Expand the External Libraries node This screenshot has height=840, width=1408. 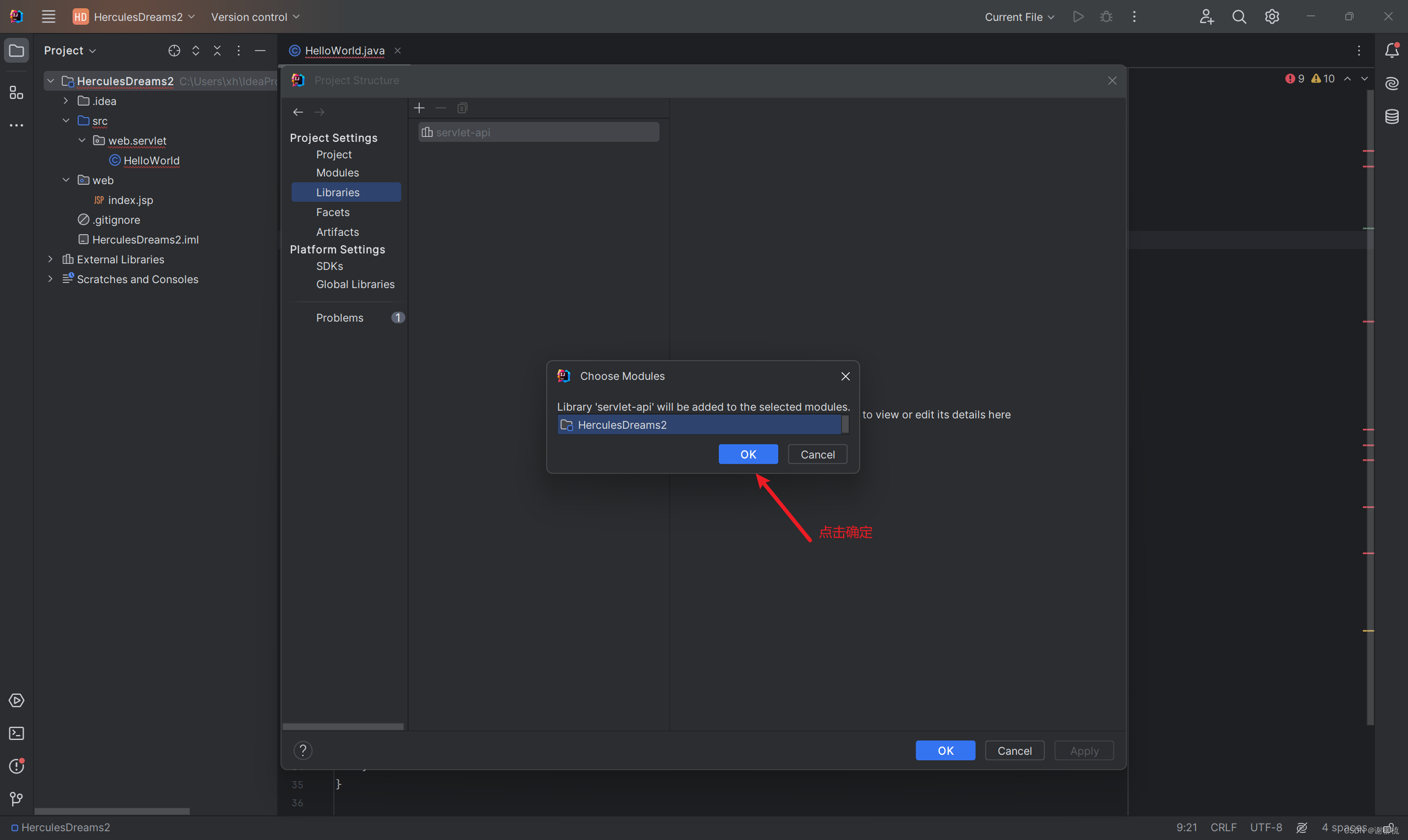click(50, 259)
